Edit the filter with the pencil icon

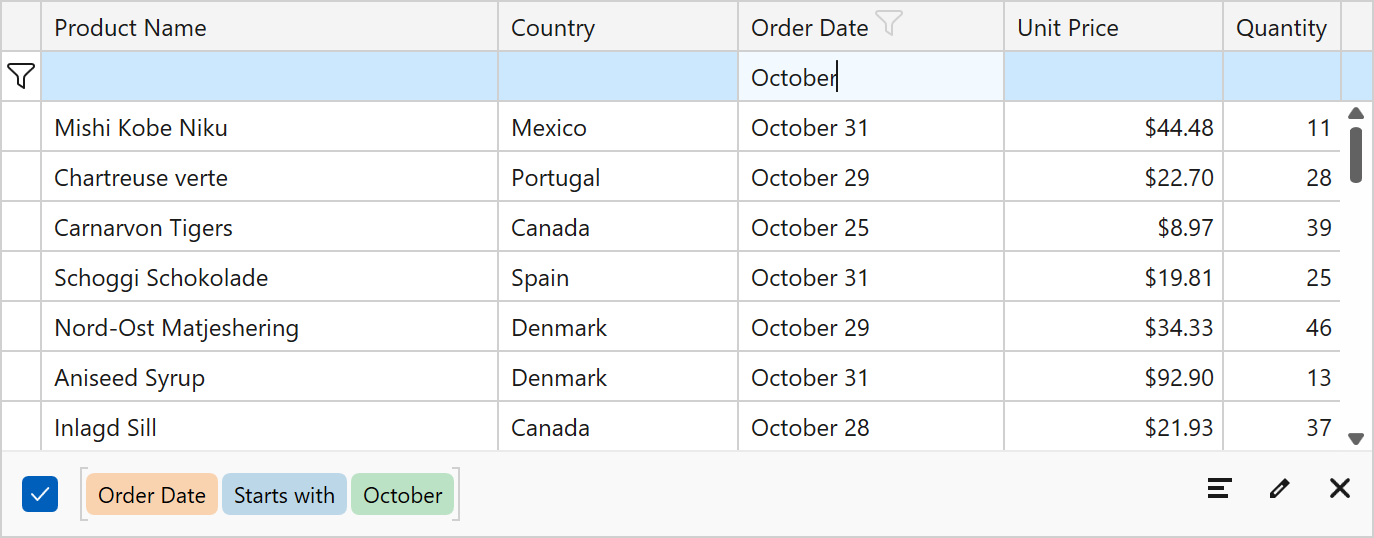click(1279, 488)
